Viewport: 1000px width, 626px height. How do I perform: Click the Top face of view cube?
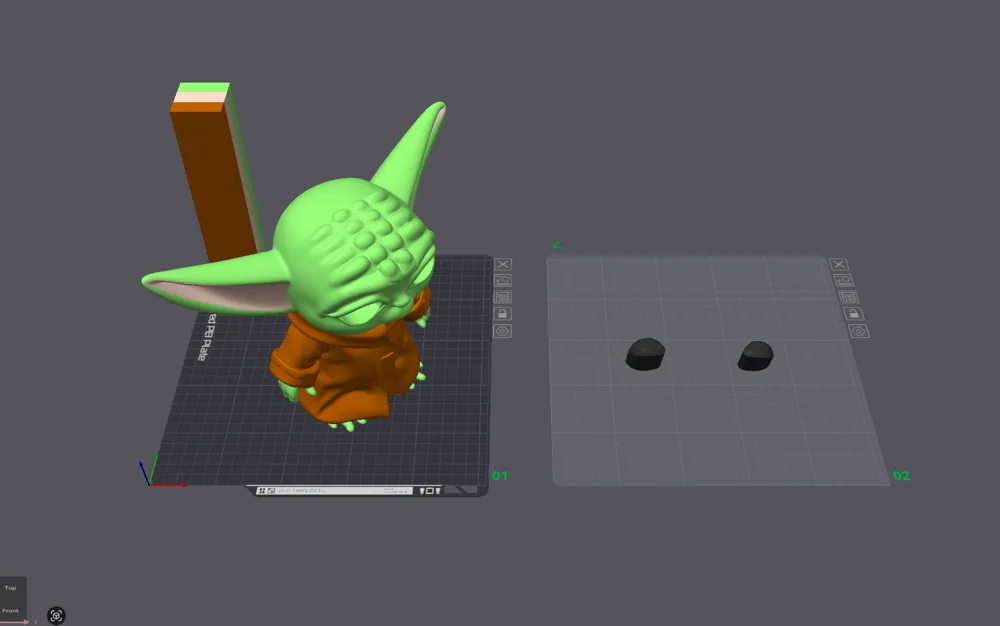[x=11, y=588]
